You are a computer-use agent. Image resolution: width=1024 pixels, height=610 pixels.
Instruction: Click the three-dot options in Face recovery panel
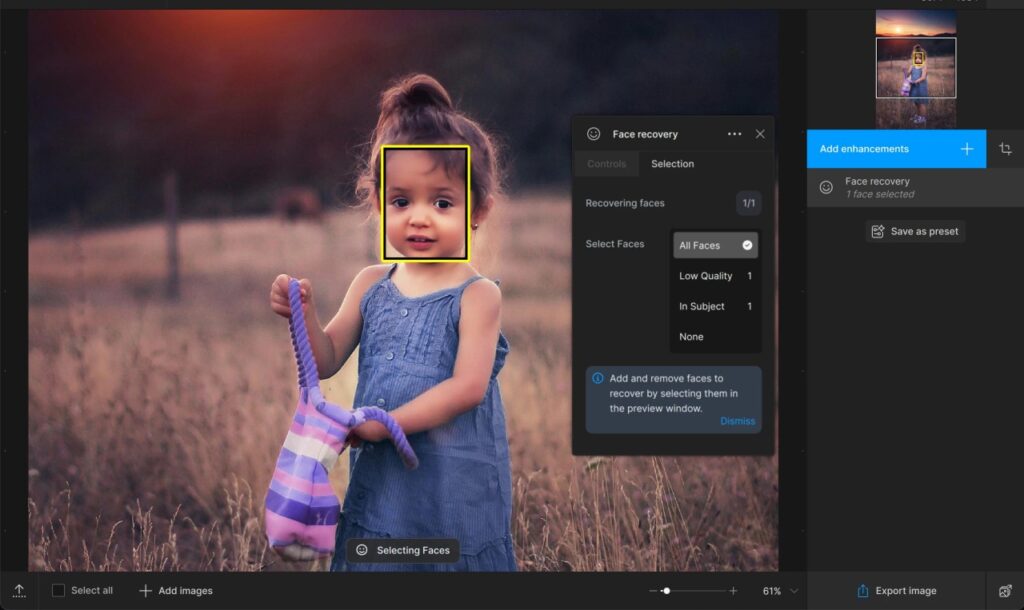point(734,134)
